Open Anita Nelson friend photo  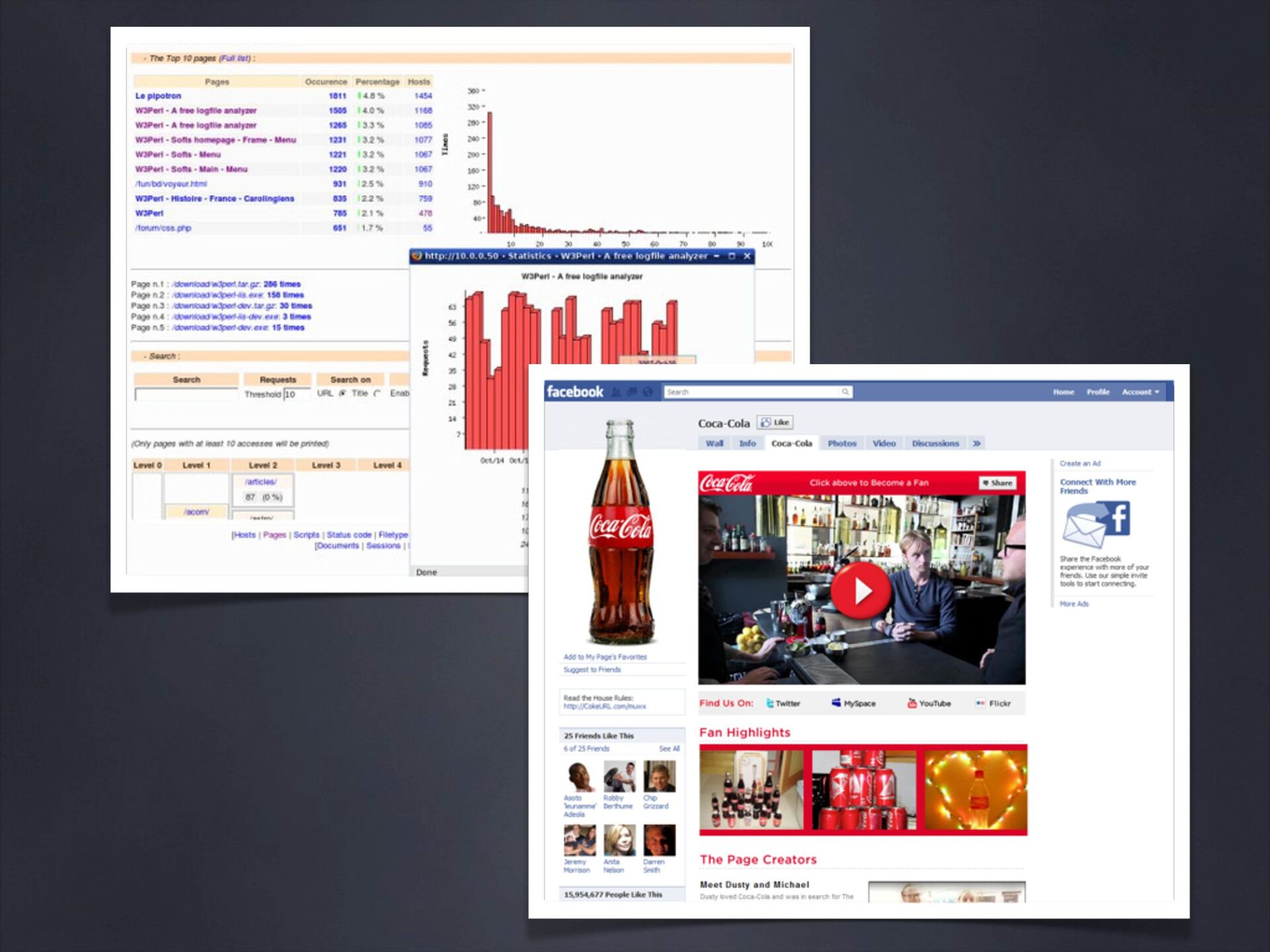[x=619, y=840]
